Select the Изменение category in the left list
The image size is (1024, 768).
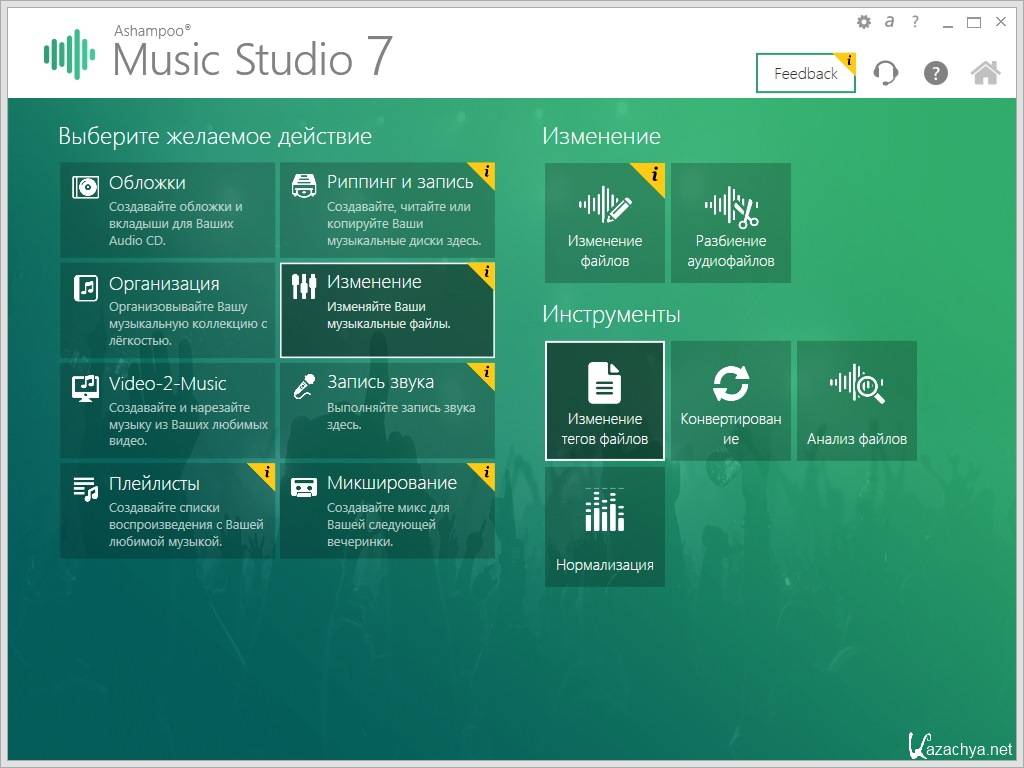(x=387, y=310)
